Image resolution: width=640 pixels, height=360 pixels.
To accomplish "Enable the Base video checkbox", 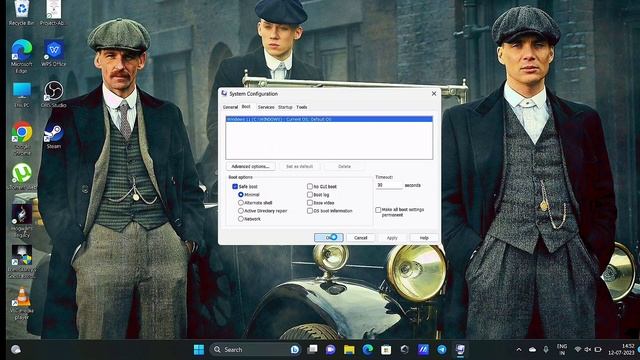I will click(x=310, y=202).
